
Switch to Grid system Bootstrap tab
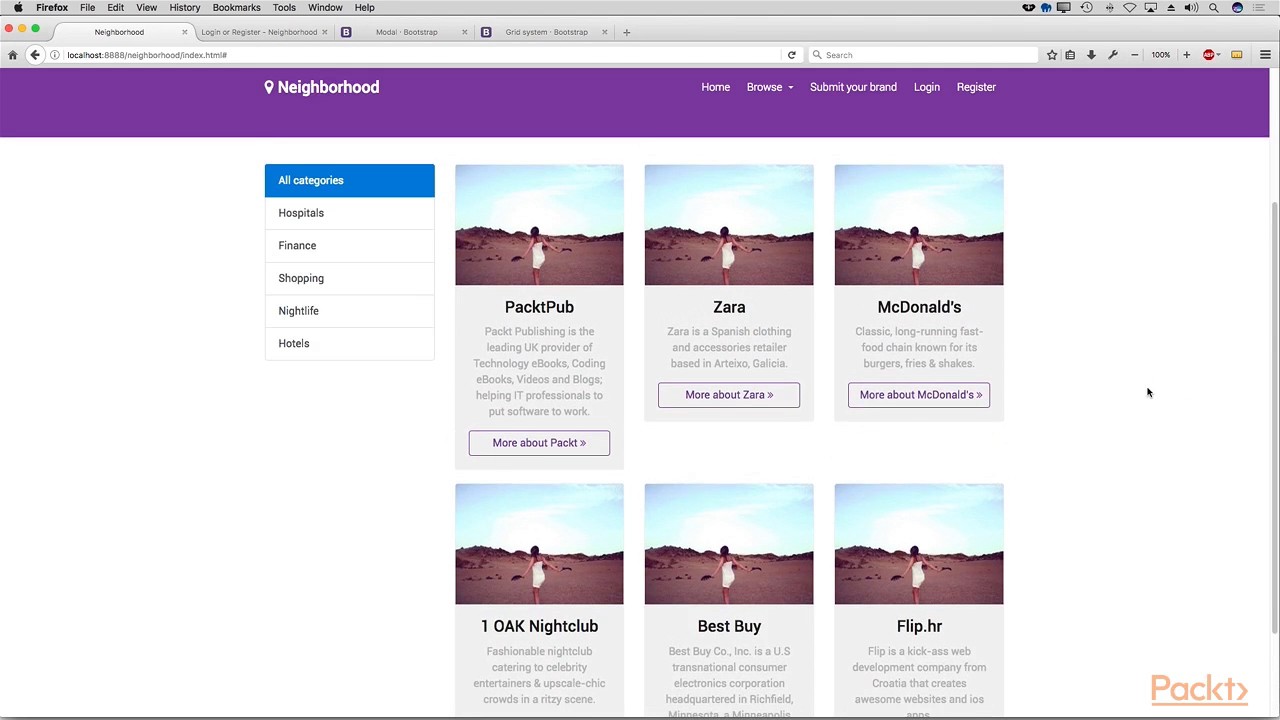pyautogui.click(x=546, y=32)
